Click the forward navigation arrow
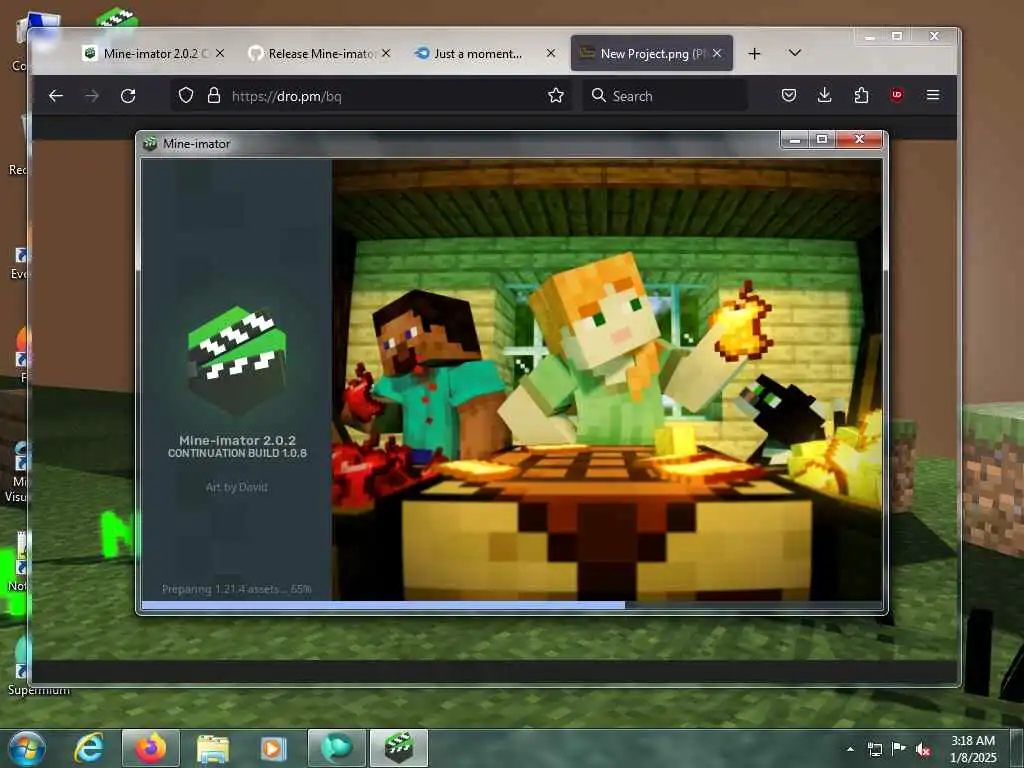Viewport: 1024px width, 768px height. coord(92,96)
